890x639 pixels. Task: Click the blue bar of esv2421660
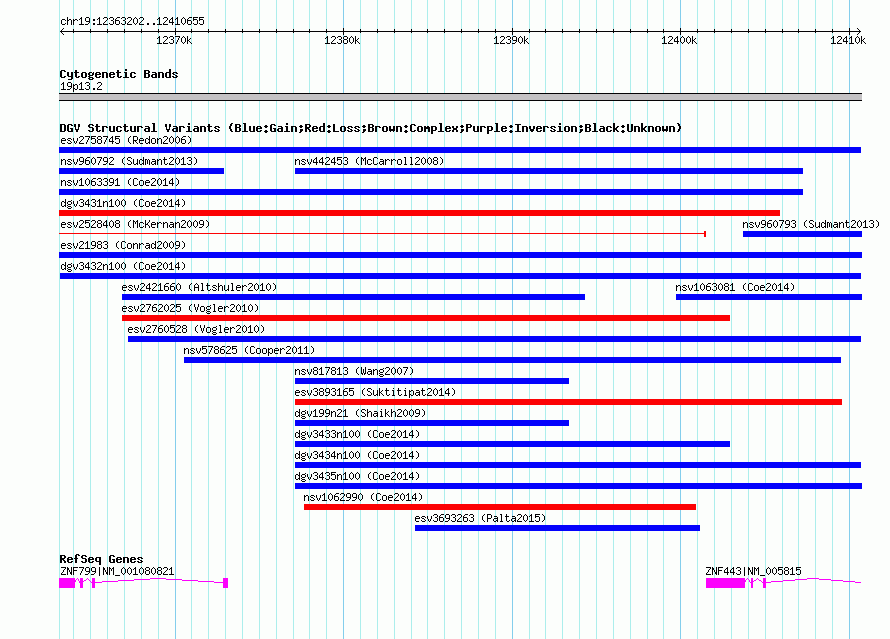pos(353,297)
